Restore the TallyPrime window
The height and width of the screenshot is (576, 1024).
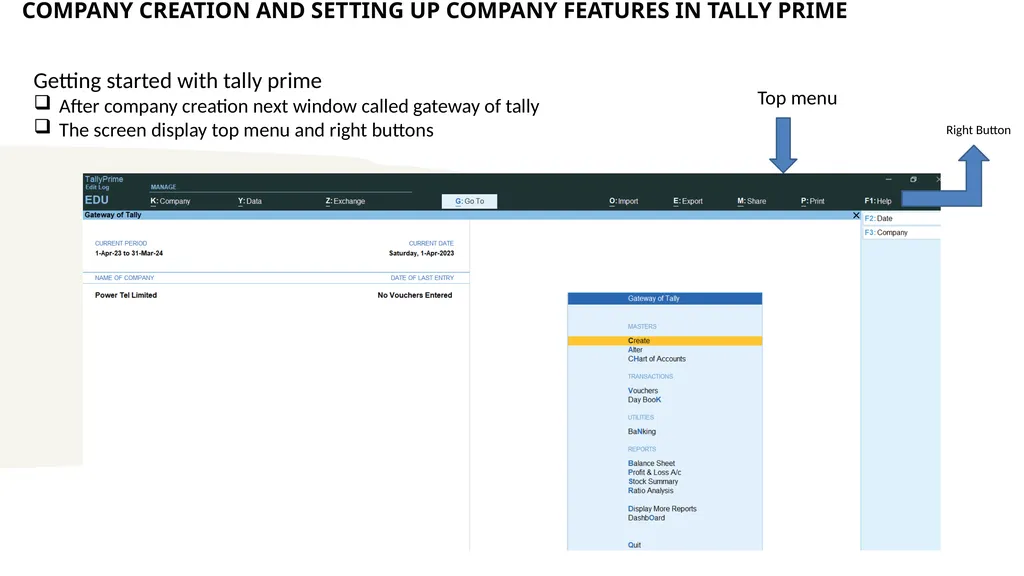(913, 179)
